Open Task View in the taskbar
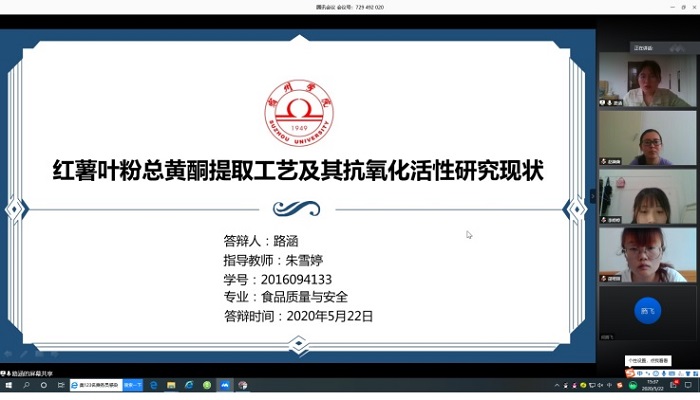 pos(60,385)
